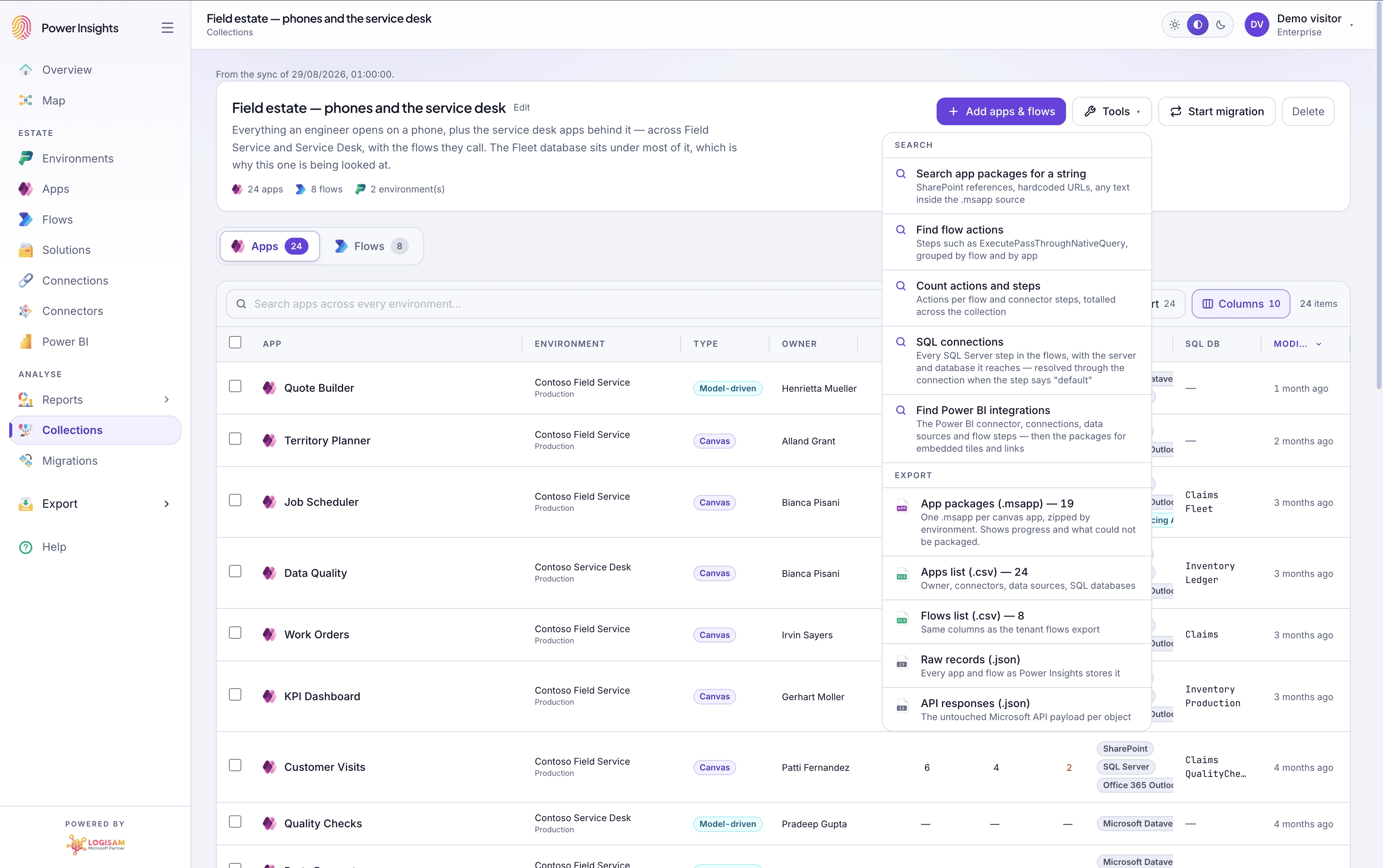Open the Apps sidebar item
The height and width of the screenshot is (868, 1383).
(x=95, y=189)
